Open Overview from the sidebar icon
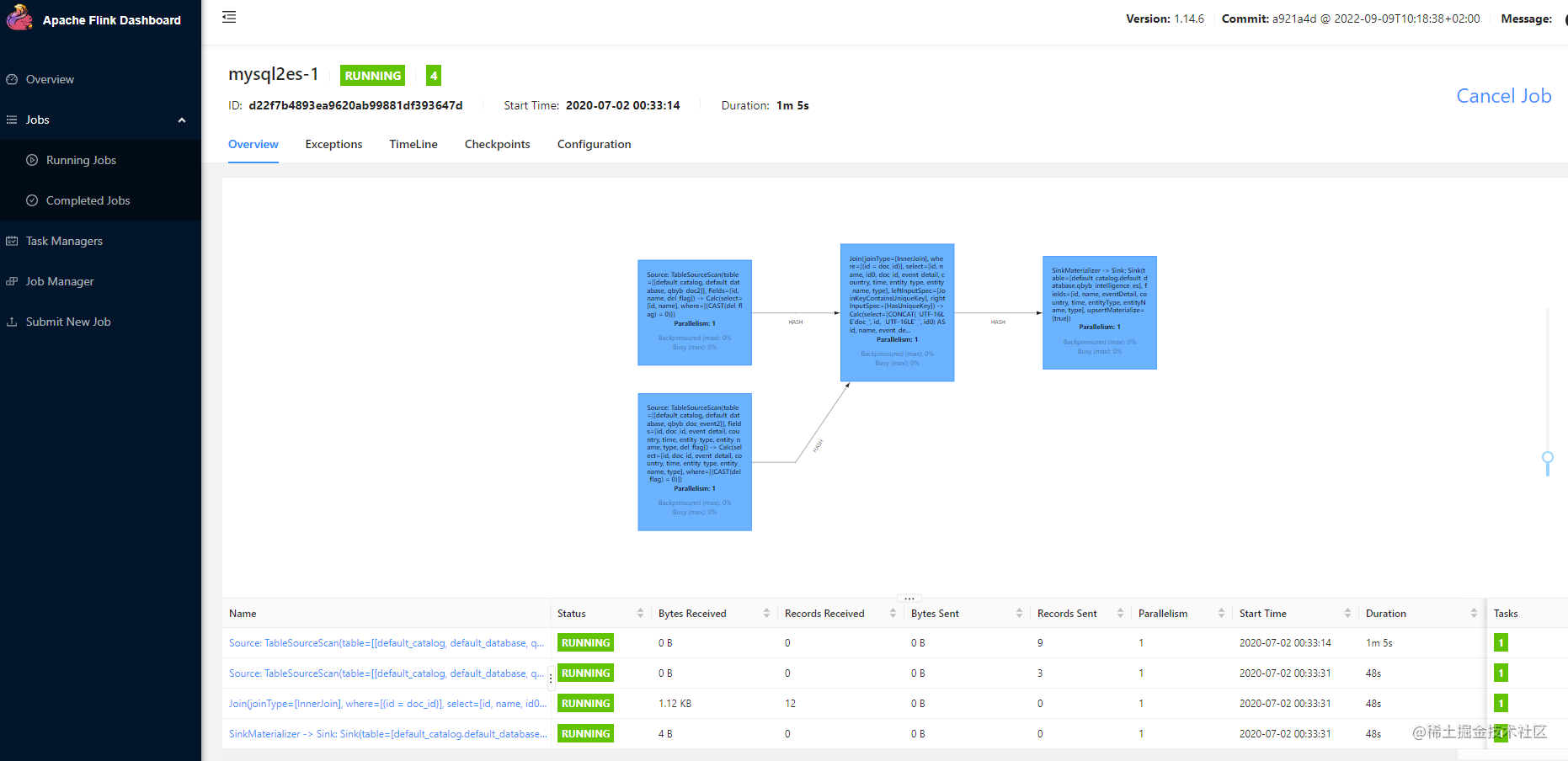1568x761 pixels. (x=12, y=78)
